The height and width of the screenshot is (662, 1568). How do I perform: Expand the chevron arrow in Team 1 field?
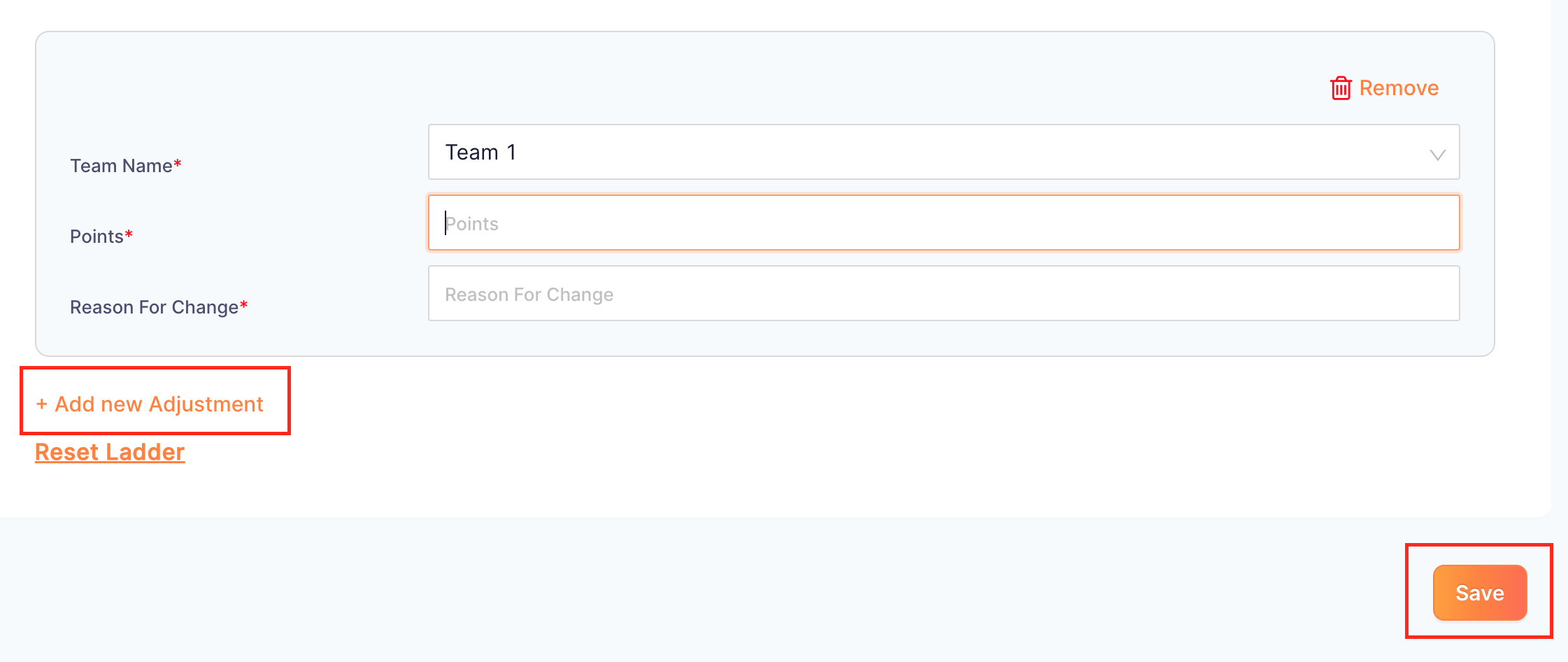[1437, 155]
